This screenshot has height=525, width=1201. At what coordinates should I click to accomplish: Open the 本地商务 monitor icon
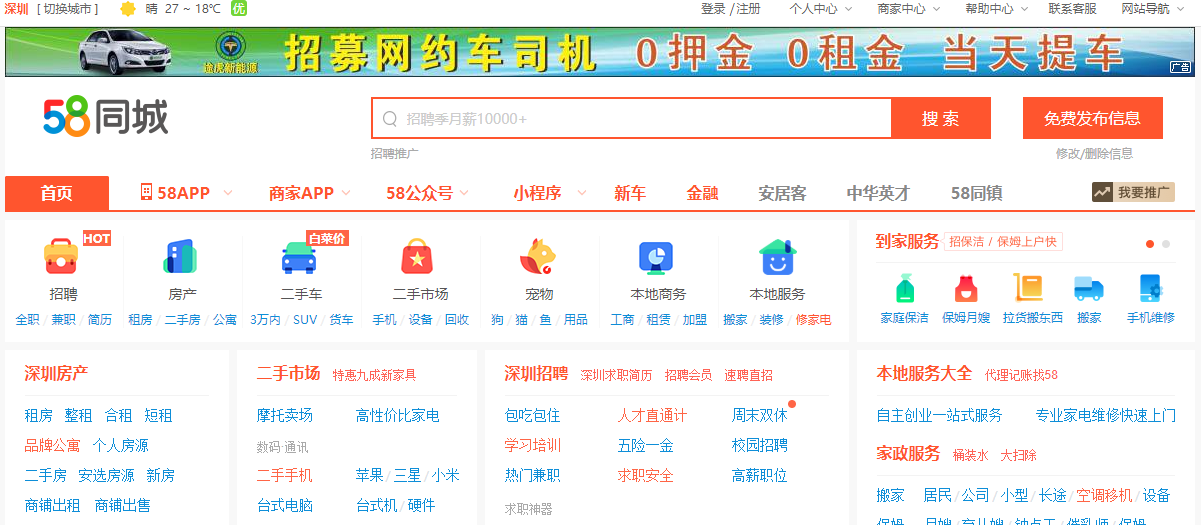pos(657,257)
